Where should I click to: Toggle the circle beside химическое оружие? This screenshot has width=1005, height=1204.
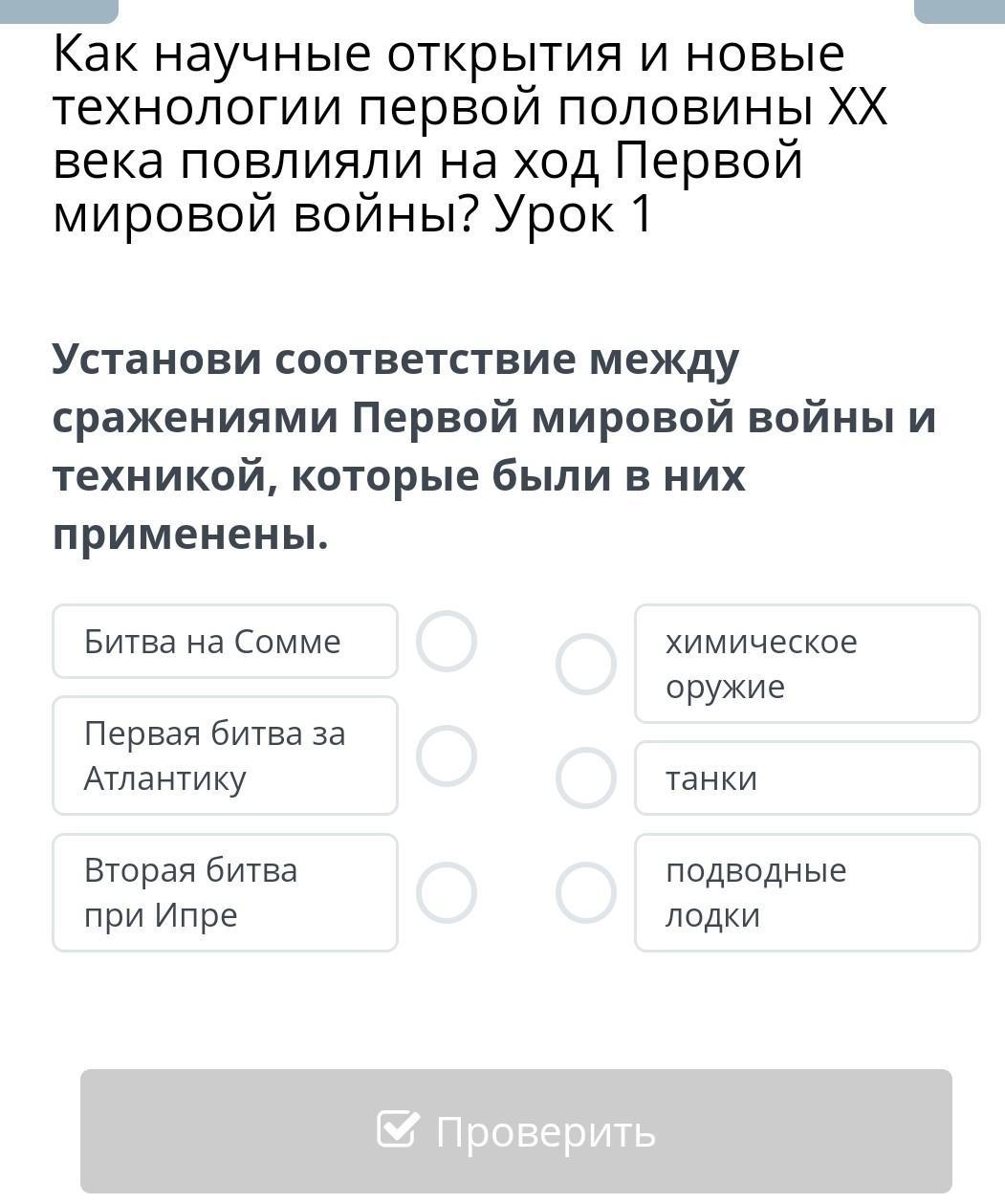586,664
